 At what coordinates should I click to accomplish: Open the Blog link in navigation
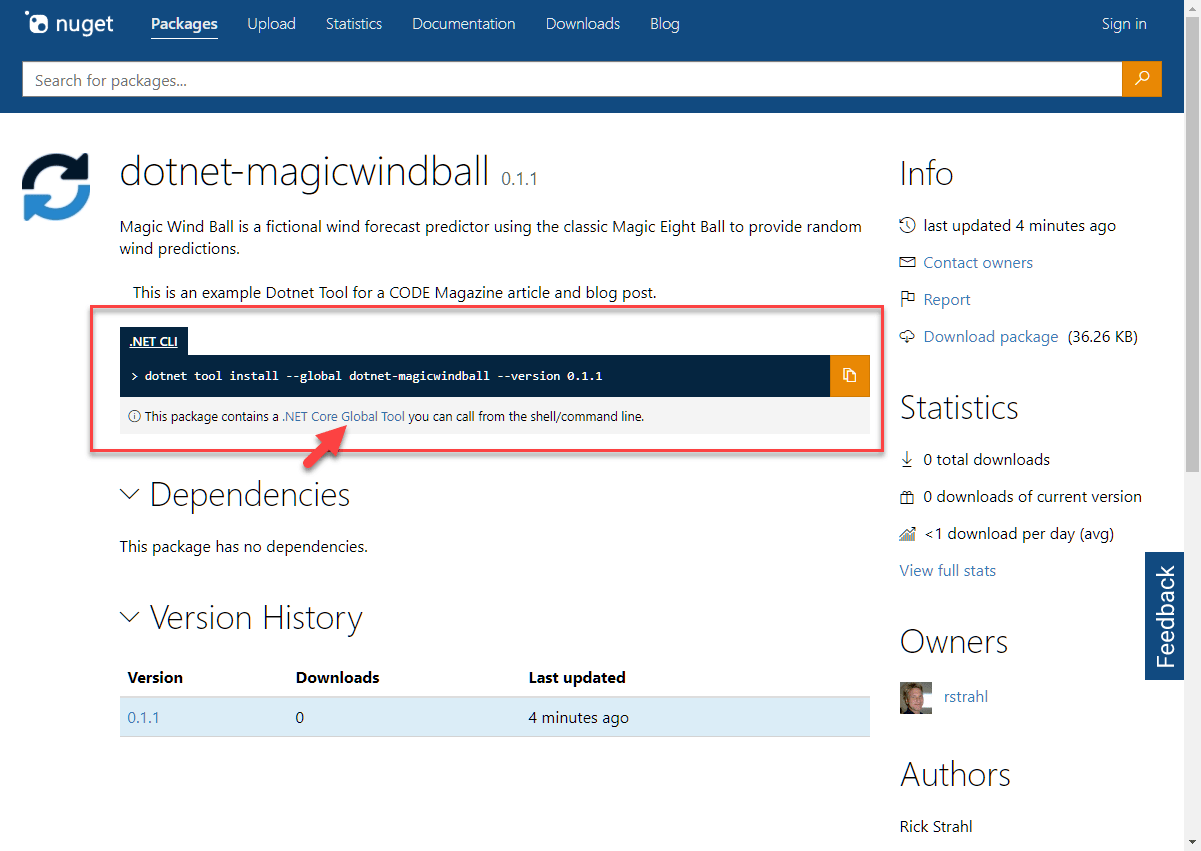click(665, 24)
